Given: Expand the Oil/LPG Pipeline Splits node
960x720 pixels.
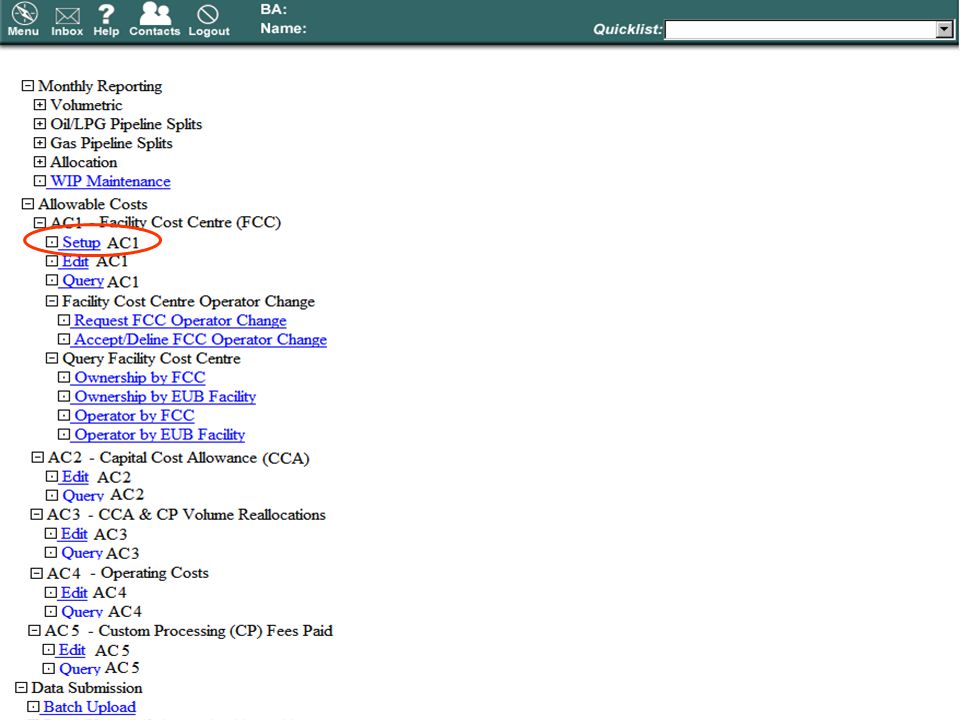Looking at the screenshot, I should [40, 124].
